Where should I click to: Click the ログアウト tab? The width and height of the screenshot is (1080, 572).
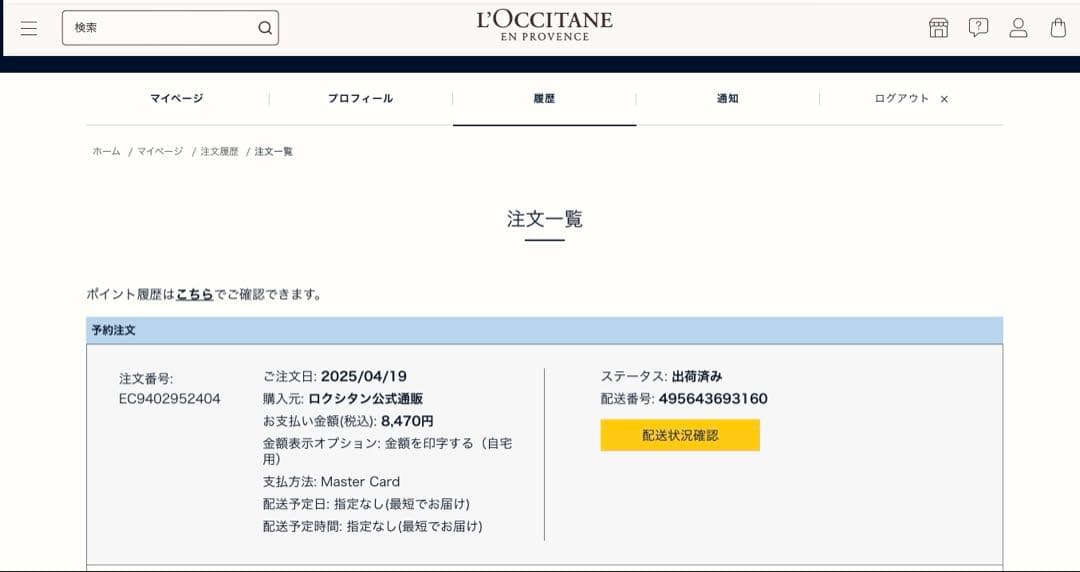click(x=902, y=99)
